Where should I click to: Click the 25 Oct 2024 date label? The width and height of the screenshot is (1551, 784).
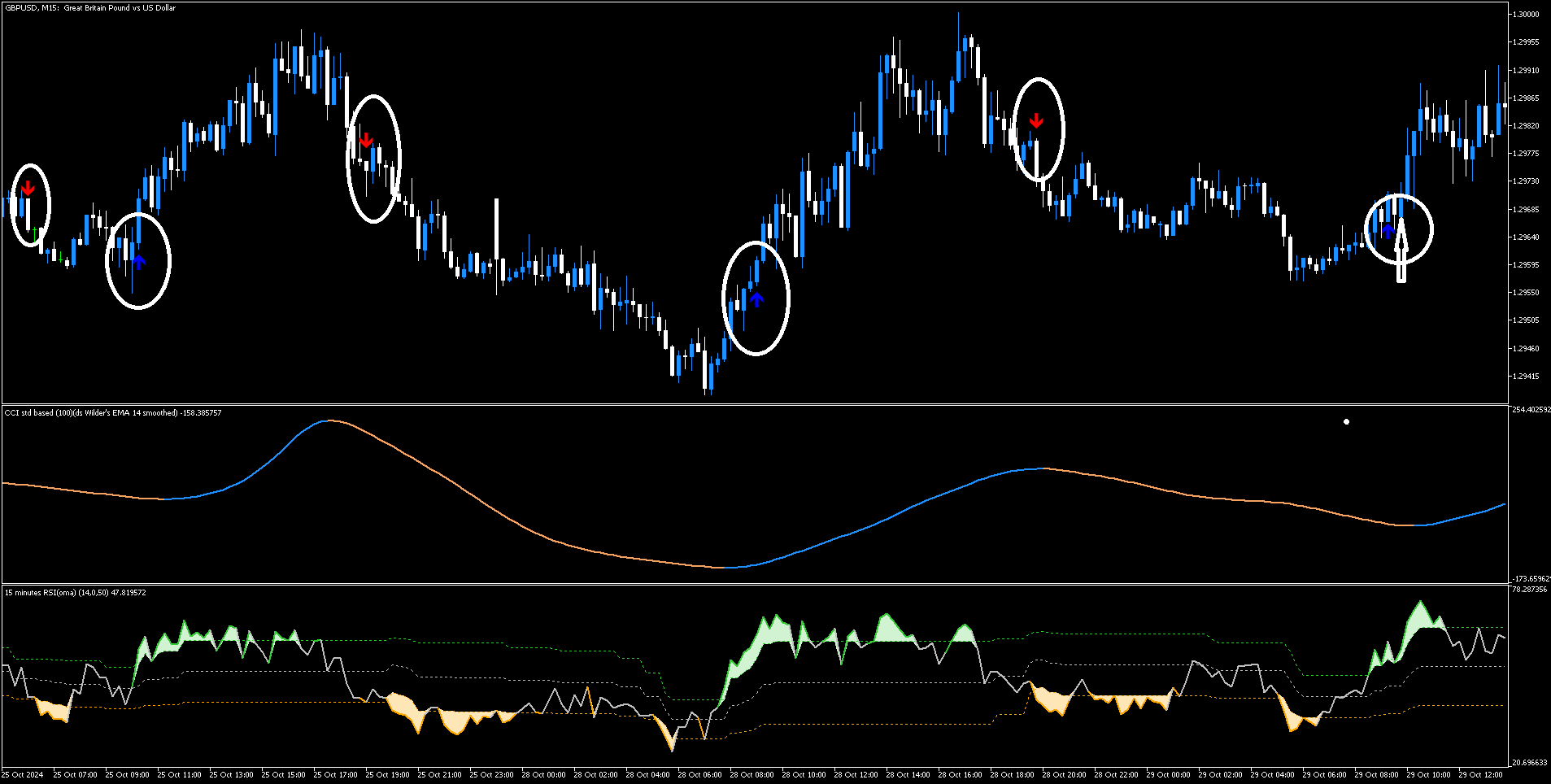coord(23,775)
